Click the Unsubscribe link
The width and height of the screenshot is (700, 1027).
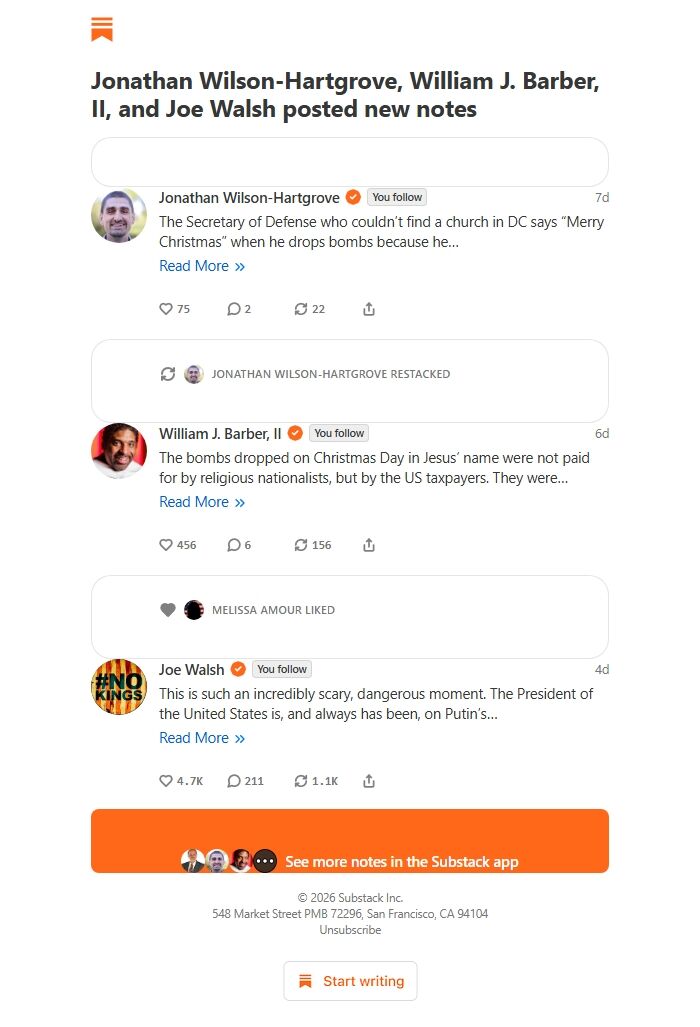349,930
